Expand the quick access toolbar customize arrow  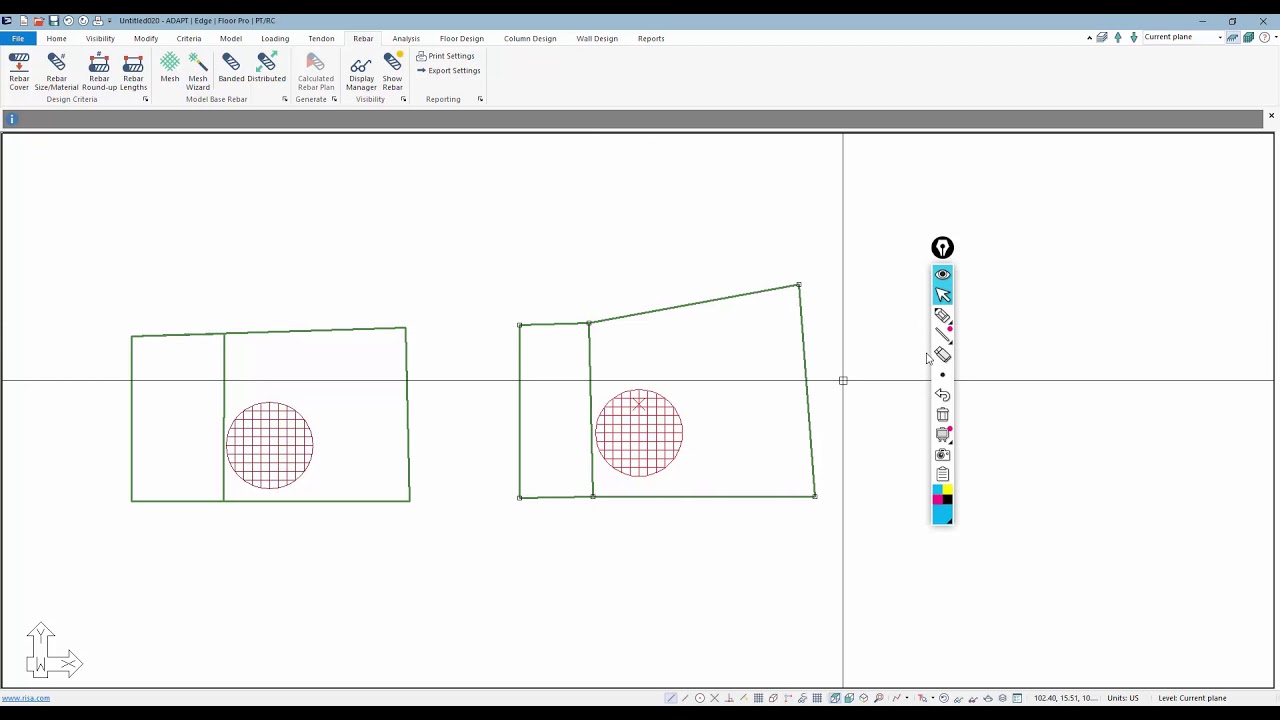coord(109,21)
